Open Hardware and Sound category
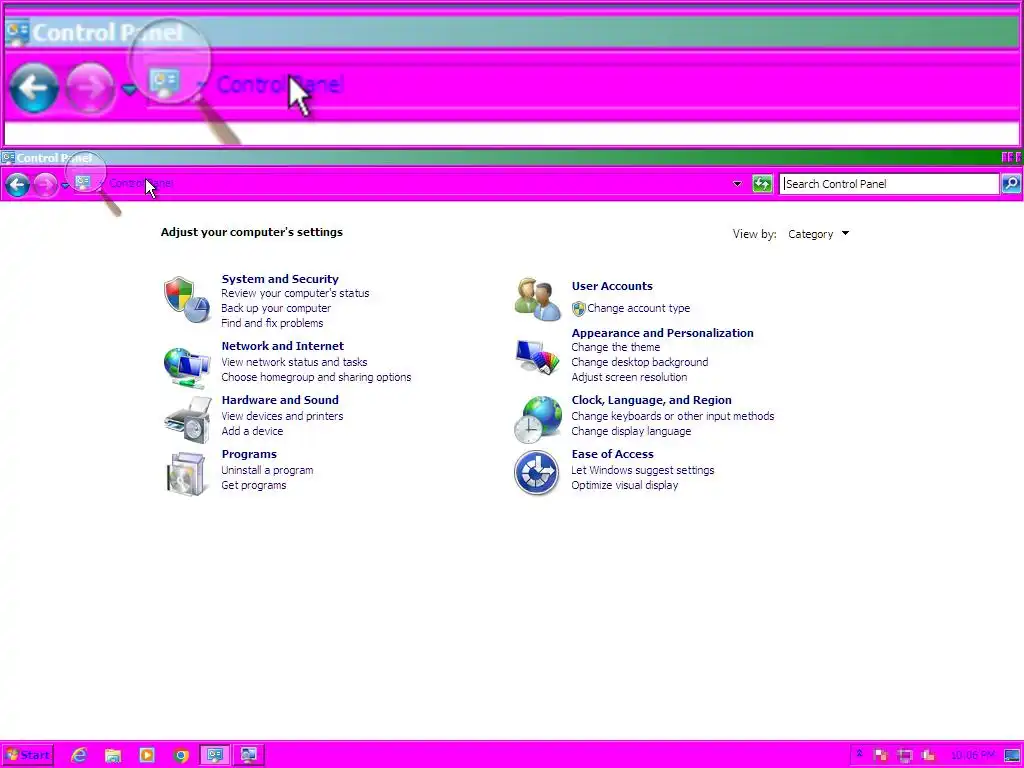 click(280, 400)
